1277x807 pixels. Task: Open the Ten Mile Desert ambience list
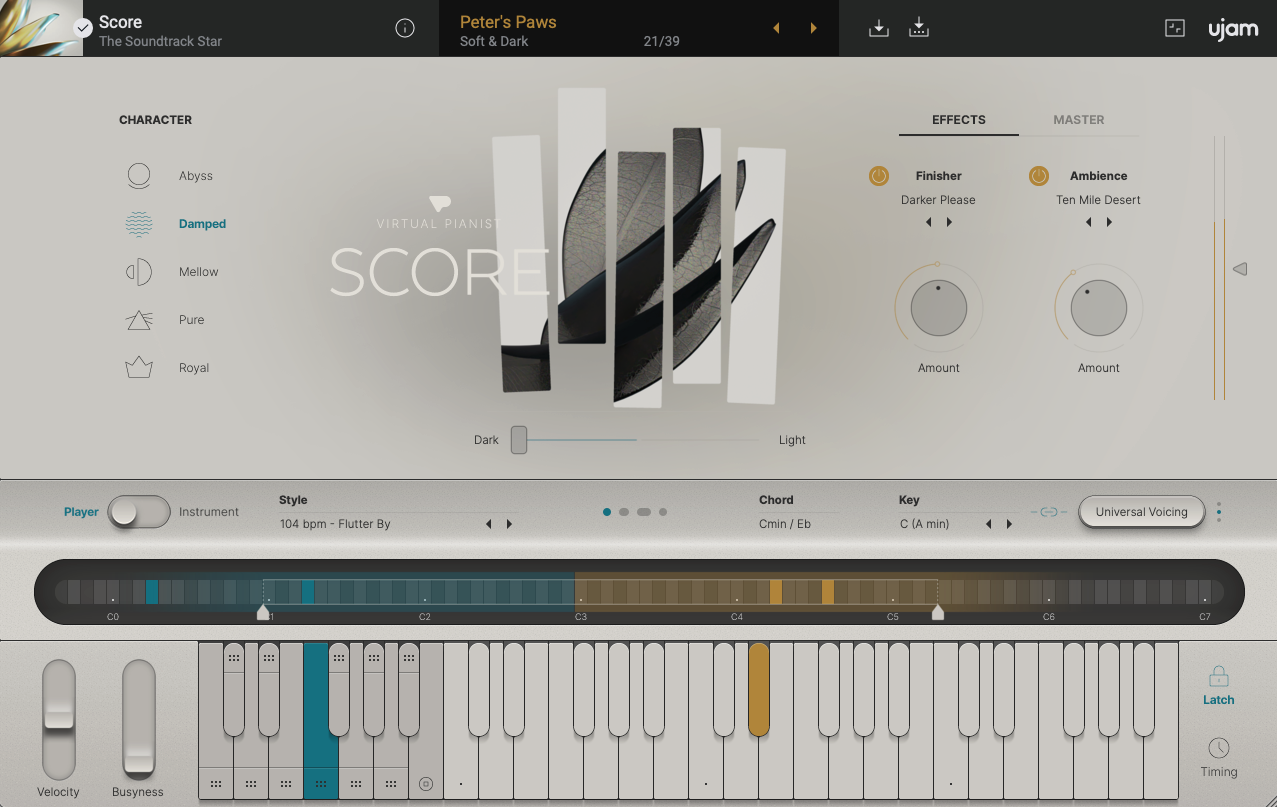(x=1098, y=200)
